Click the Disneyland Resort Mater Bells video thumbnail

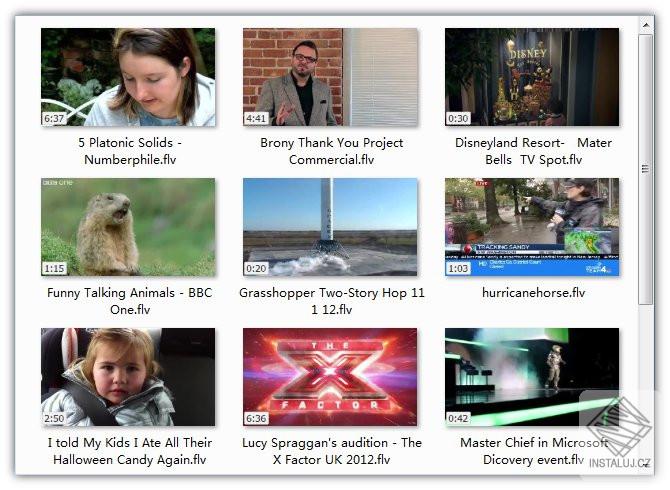pyautogui.click(x=532, y=77)
